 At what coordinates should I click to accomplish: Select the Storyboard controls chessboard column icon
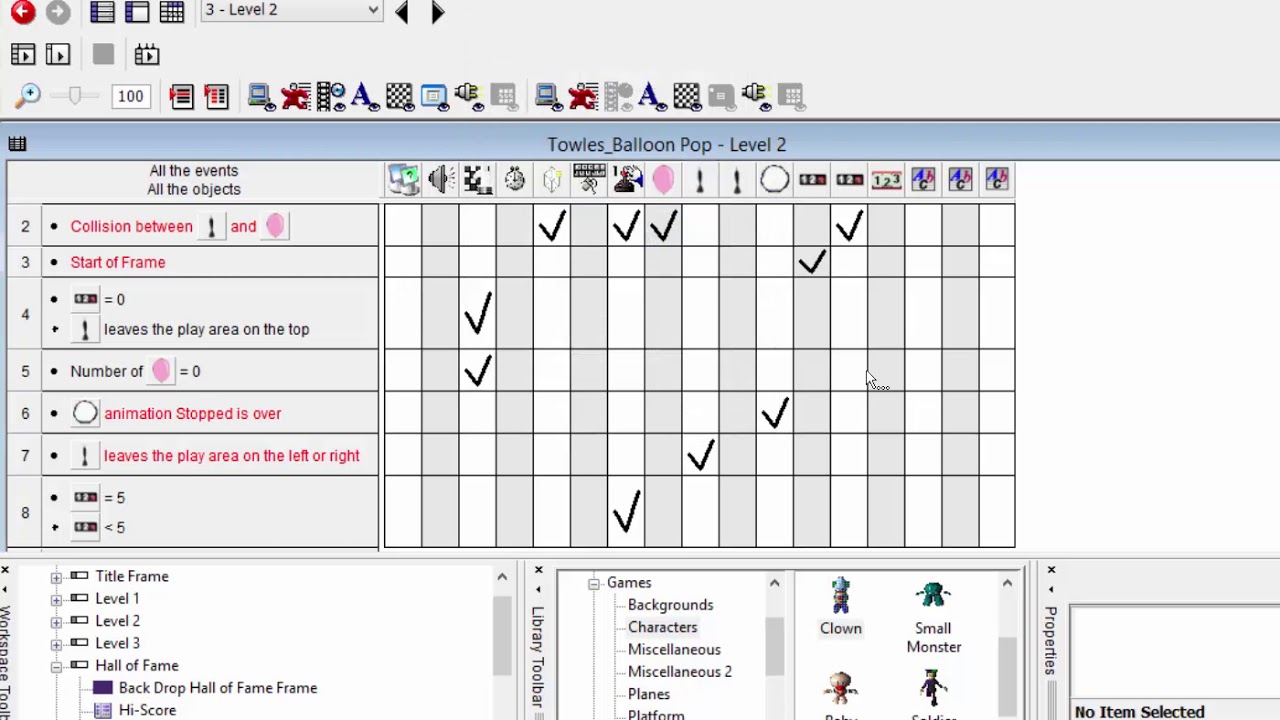coord(478,179)
